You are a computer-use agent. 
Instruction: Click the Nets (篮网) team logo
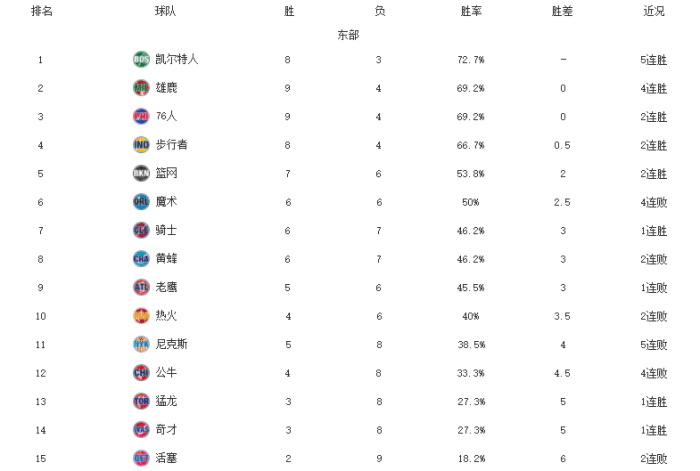pyautogui.click(x=141, y=173)
